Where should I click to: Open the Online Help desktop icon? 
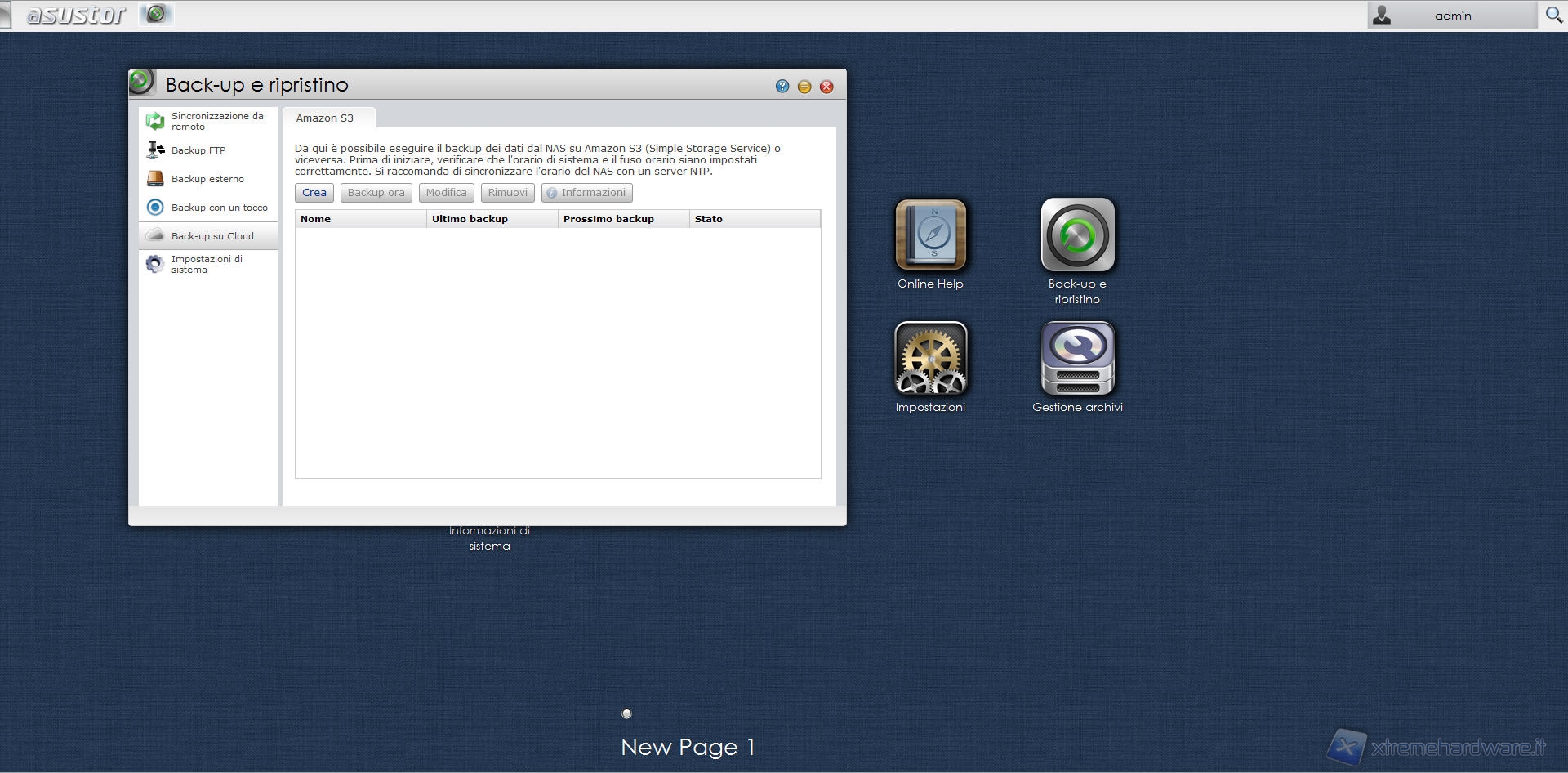click(x=930, y=235)
